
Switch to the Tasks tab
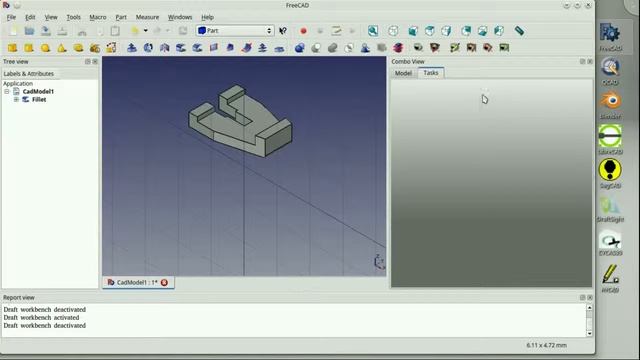[x=431, y=73]
